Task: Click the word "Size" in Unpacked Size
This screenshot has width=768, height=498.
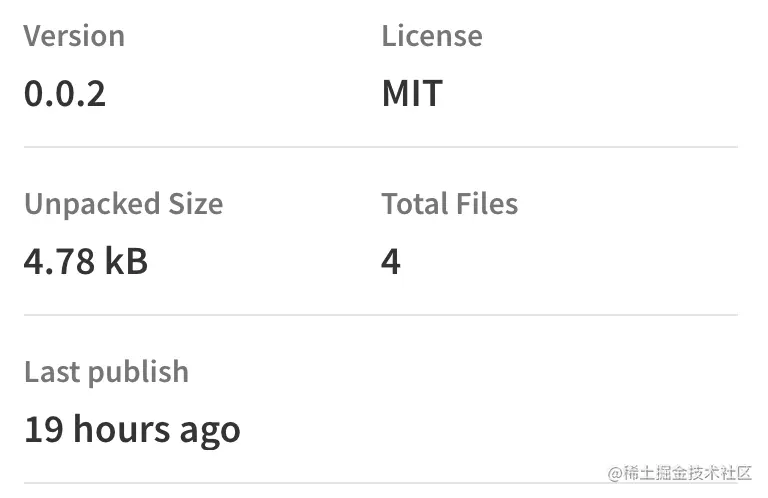Action: (x=195, y=204)
